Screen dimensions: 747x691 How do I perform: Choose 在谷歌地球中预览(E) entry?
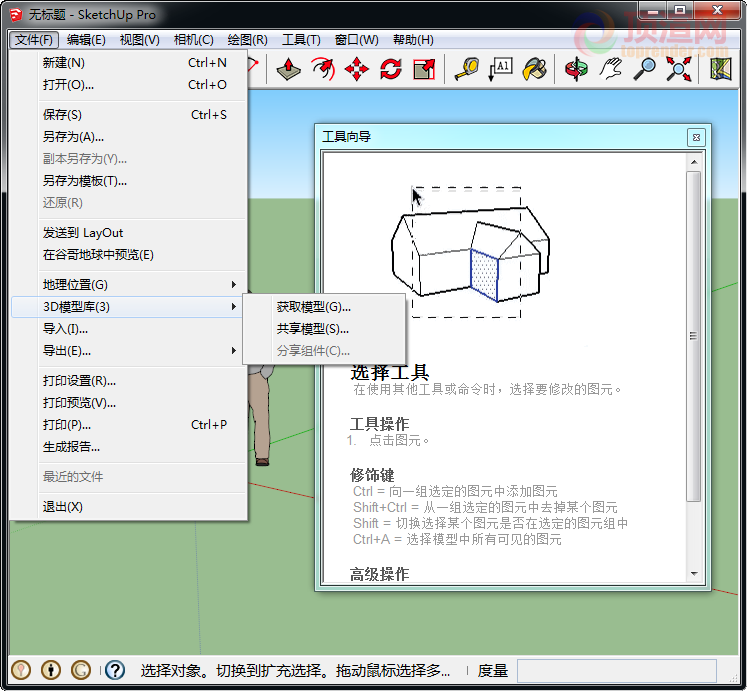128,255
